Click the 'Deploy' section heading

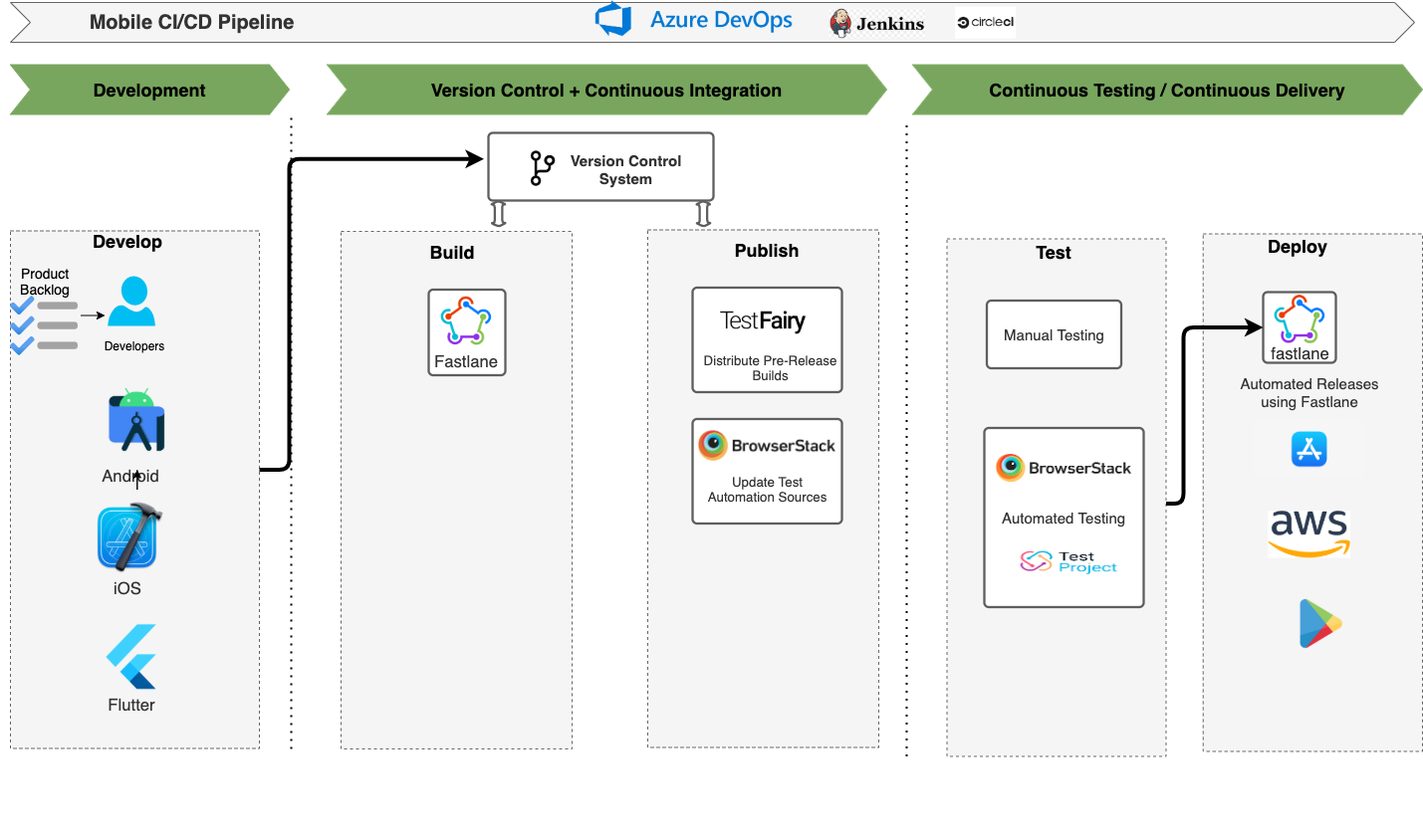[1298, 247]
